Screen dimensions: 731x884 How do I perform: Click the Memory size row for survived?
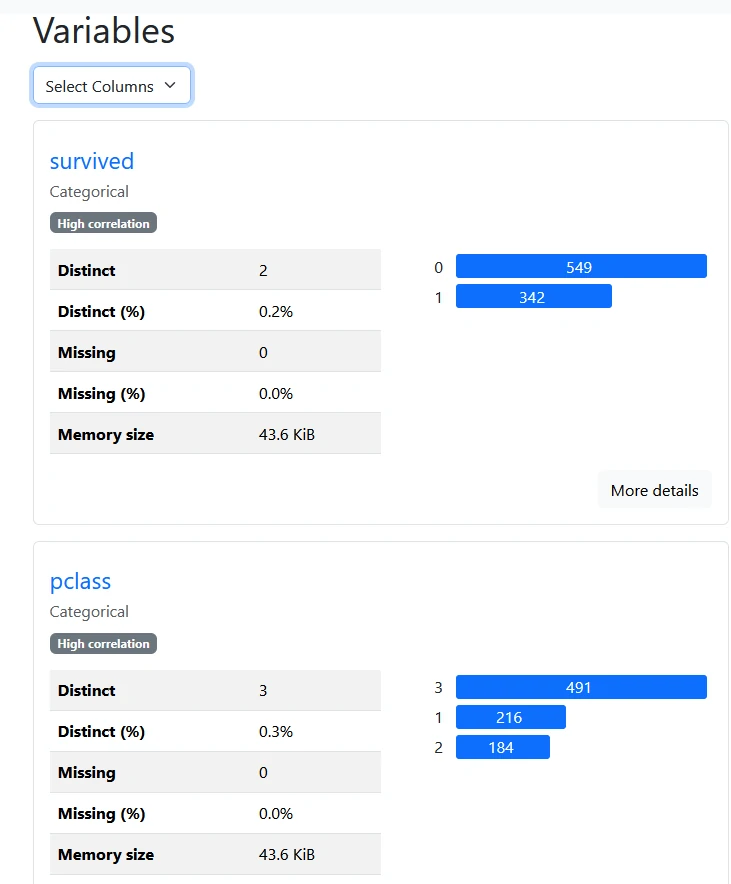[x=215, y=434]
